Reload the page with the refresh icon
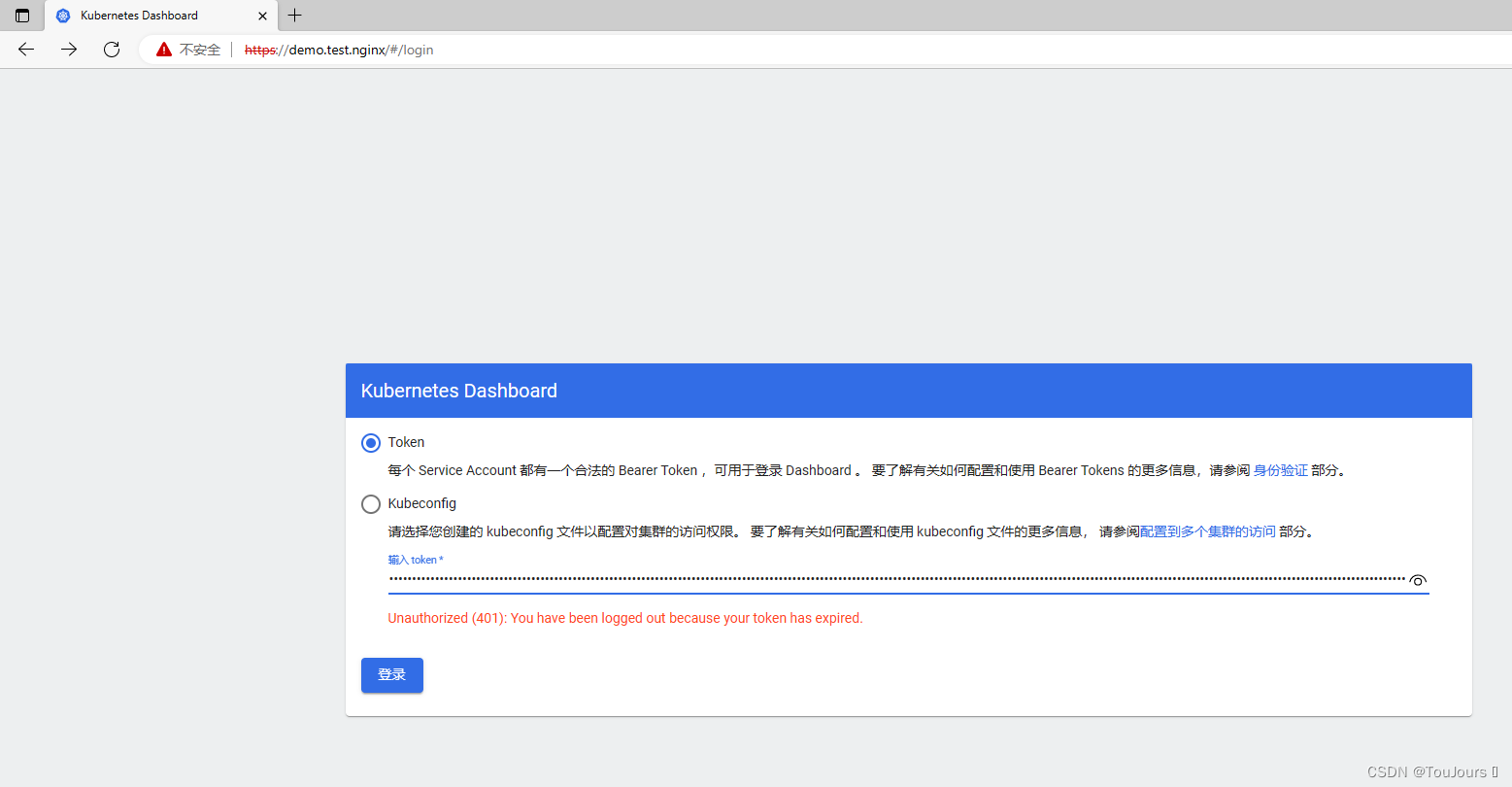Image resolution: width=1512 pixels, height=787 pixels. 111,49
